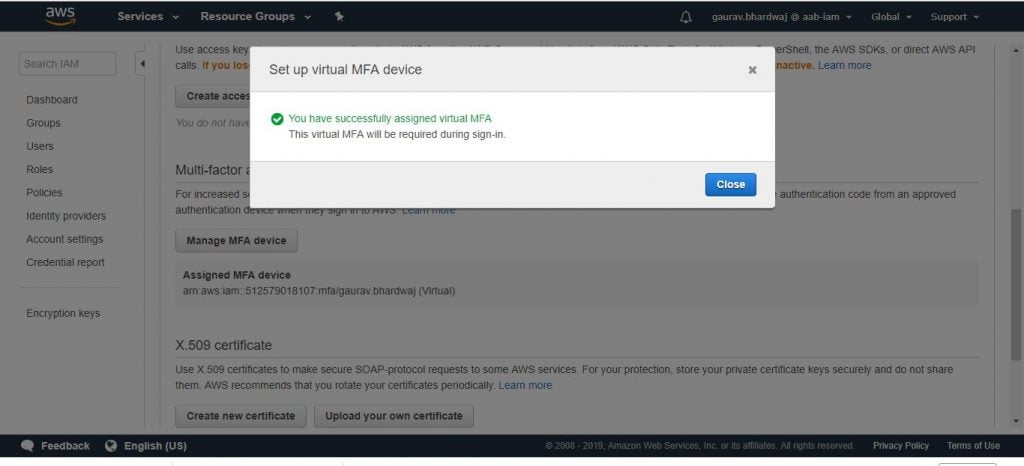Open Learn more link for access keys
The height and width of the screenshot is (466, 1024).
[844, 65]
